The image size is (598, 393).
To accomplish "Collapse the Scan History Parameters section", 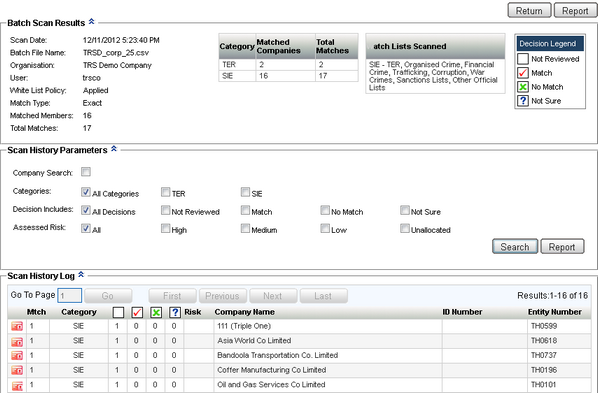I will [x=114, y=149].
